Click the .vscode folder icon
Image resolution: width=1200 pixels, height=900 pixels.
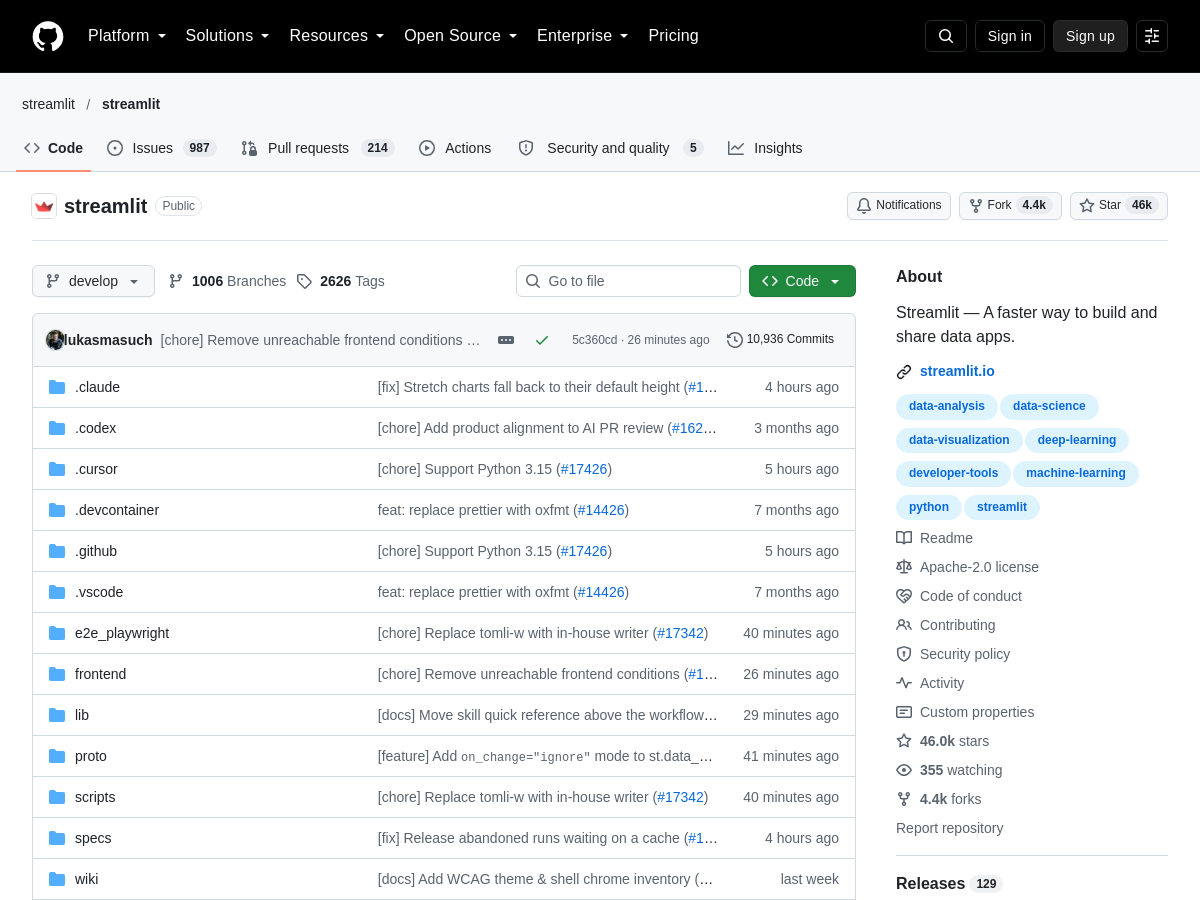[57, 592]
